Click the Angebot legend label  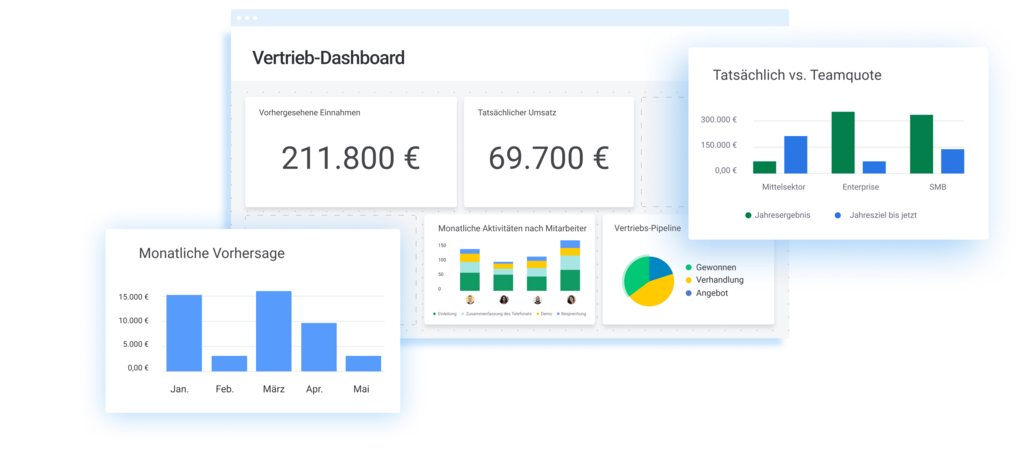click(x=712, y=293)
